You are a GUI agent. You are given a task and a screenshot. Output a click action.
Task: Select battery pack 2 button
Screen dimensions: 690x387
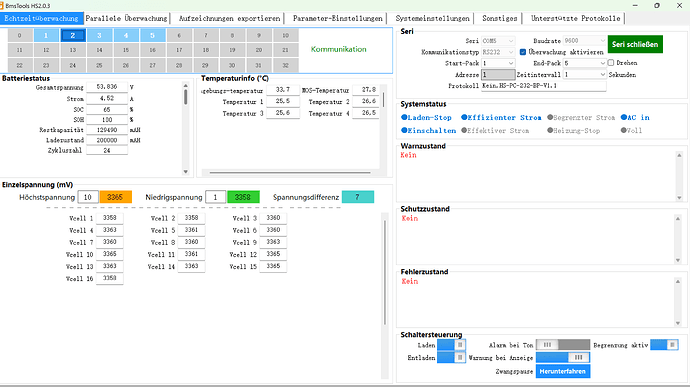click(73, 35)
